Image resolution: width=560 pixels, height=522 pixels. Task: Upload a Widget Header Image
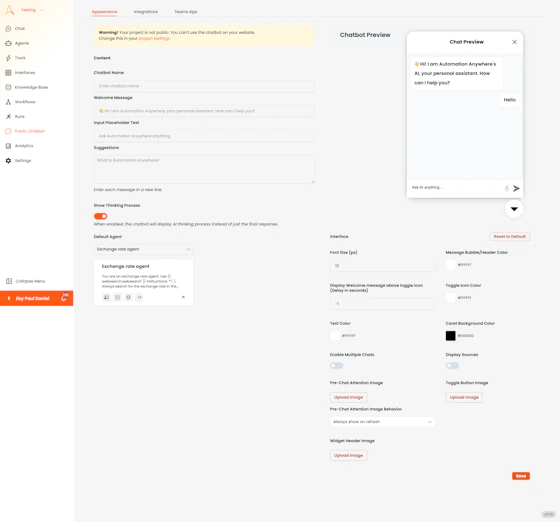tap(349, 455)
